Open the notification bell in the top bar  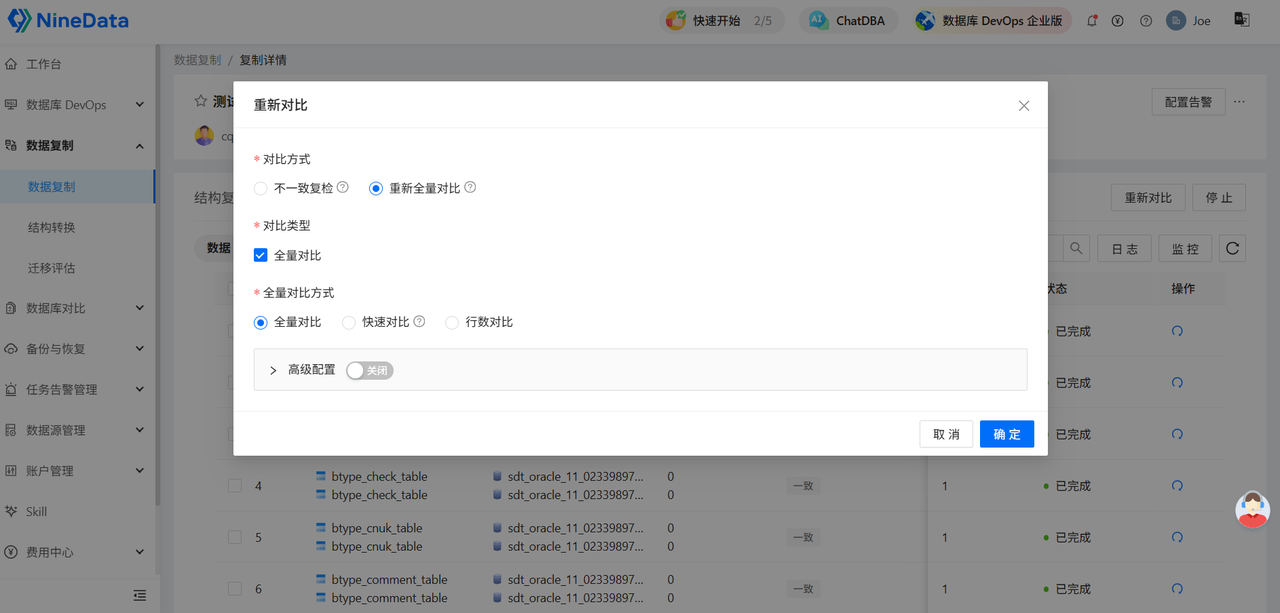pyautogui.click(x=1092, y=21)
